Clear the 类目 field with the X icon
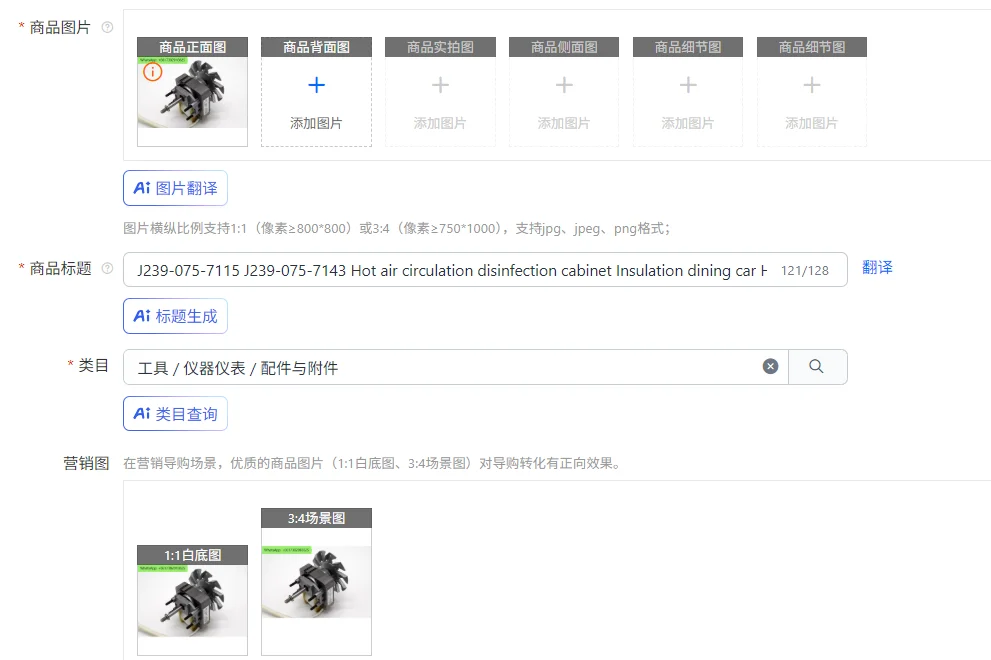Image resolution: width=991 pixels, height=660 pixels. pos(770,367)
